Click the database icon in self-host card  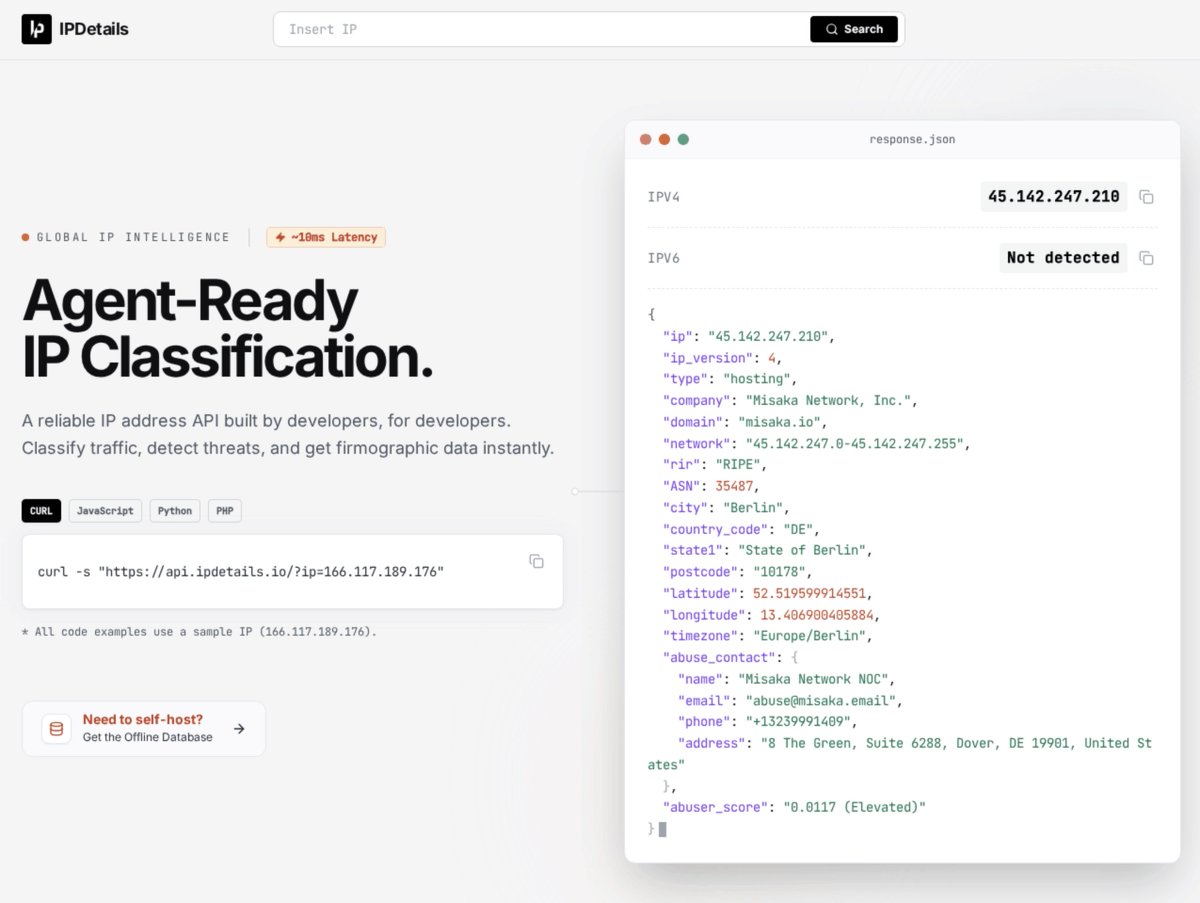[56, 729]
